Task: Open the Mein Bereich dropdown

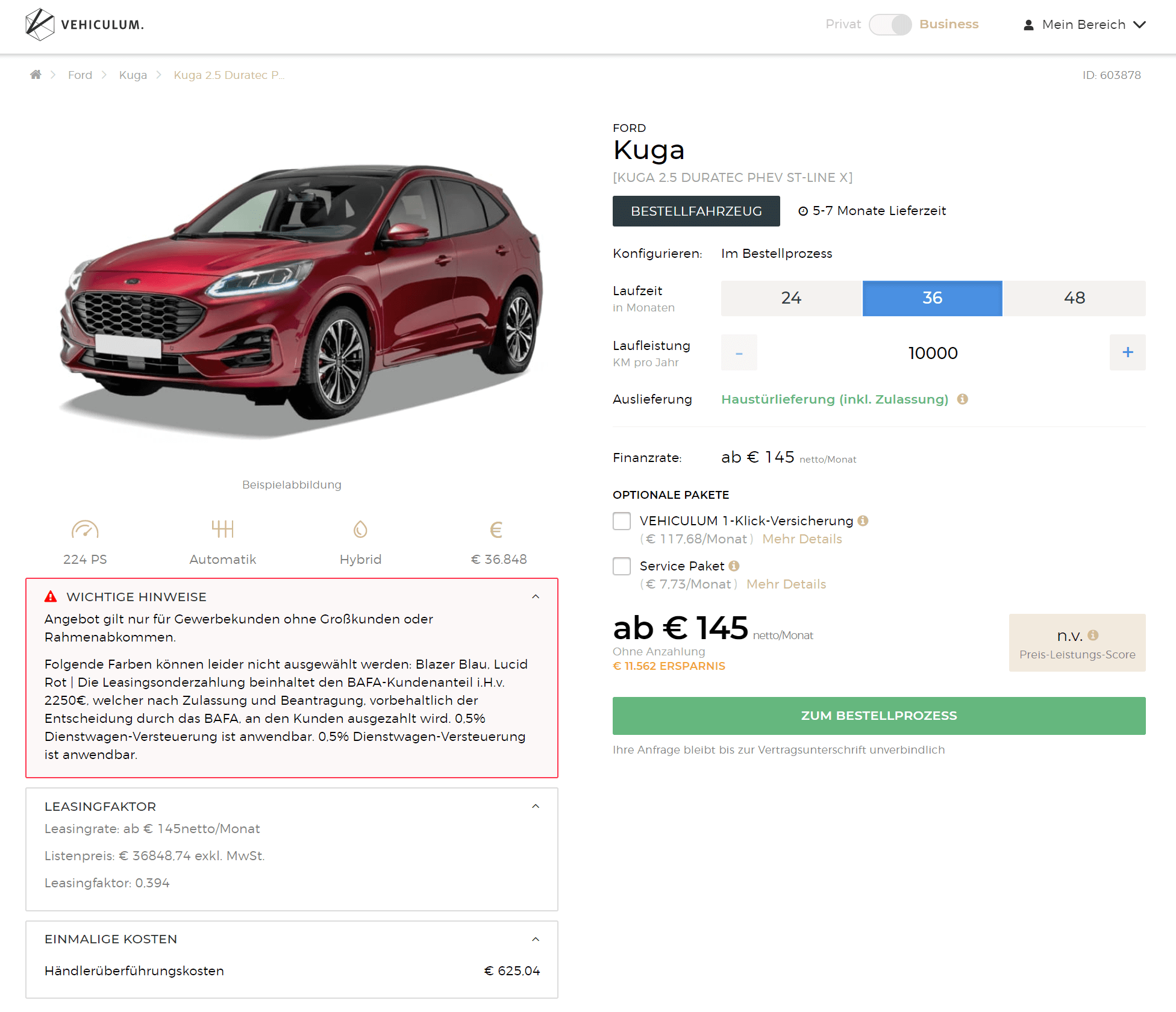Action: pos(1084,25)
